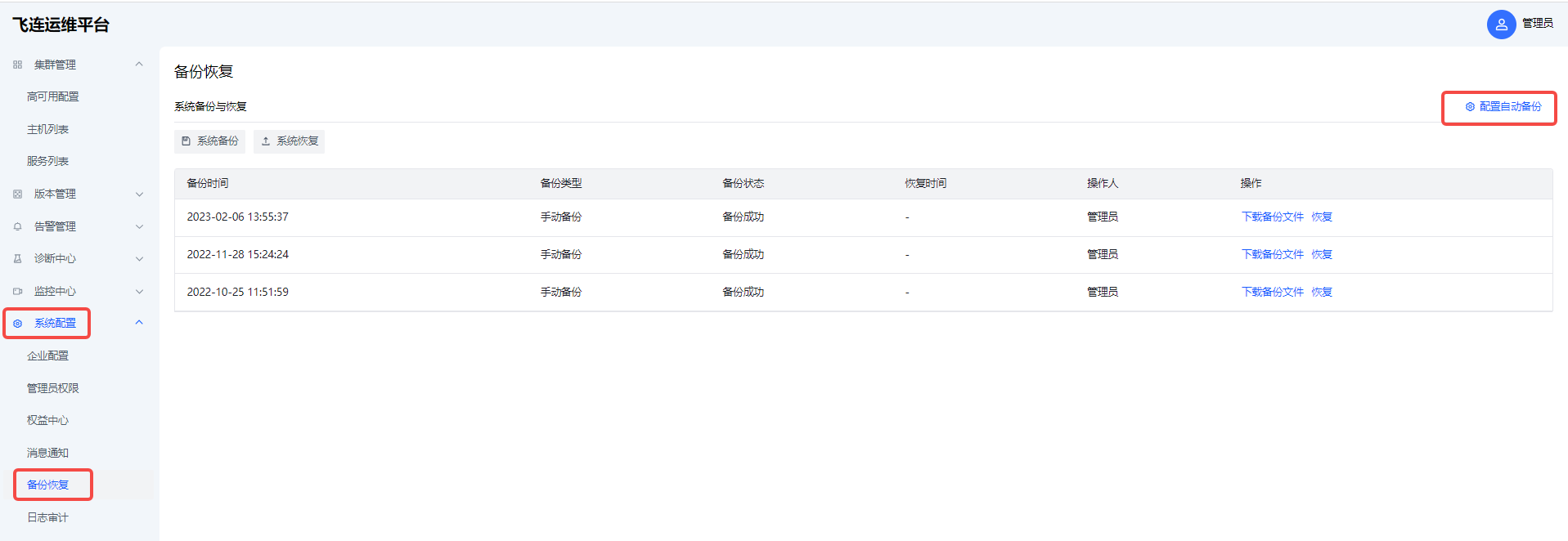Restore the 2023-02-06 13:55:37 backup
Image resolution: width=1568 pixels, height=541 pixels.
click(1322, 217)
